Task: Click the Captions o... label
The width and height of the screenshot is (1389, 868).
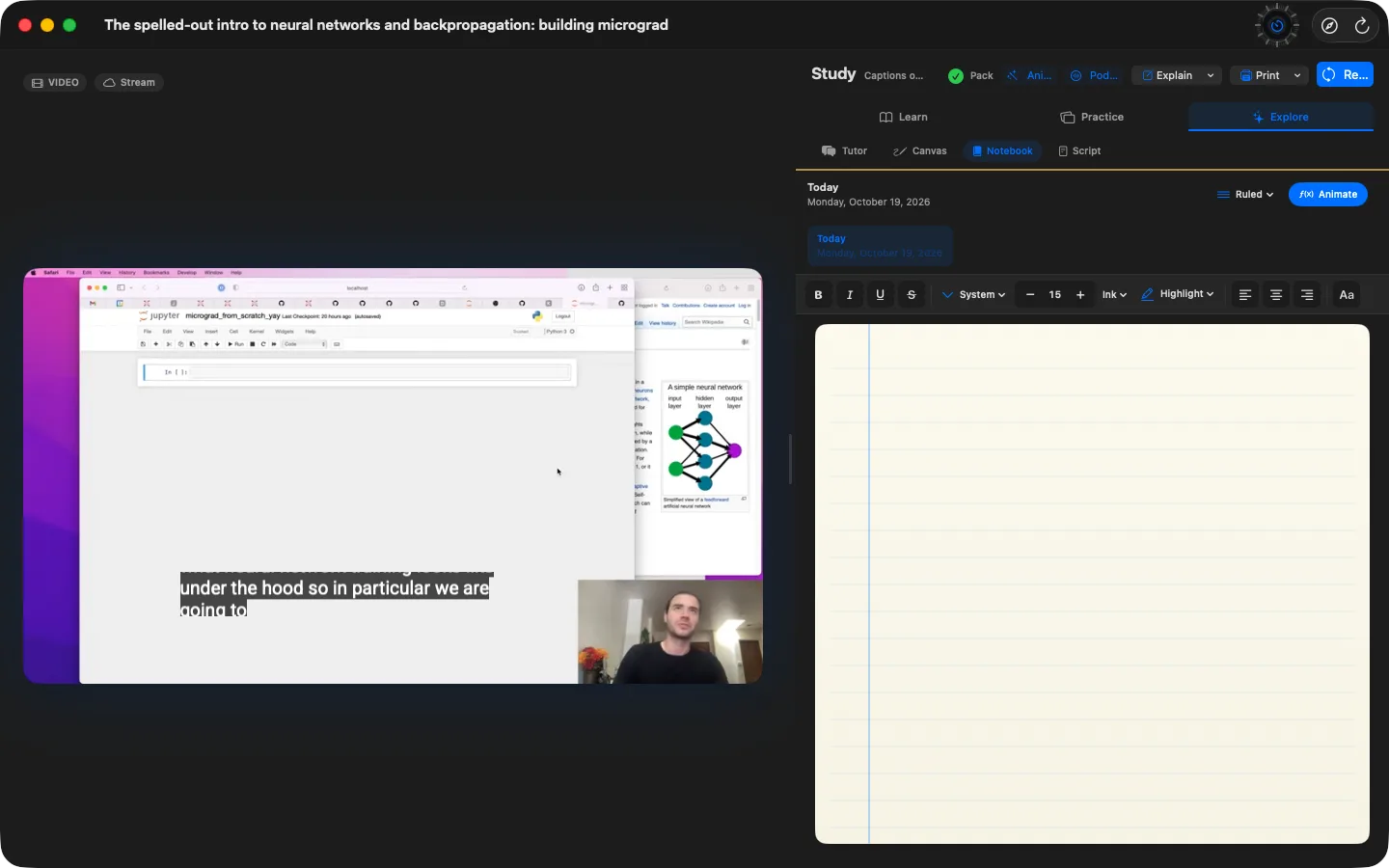Action: point(893,75)
